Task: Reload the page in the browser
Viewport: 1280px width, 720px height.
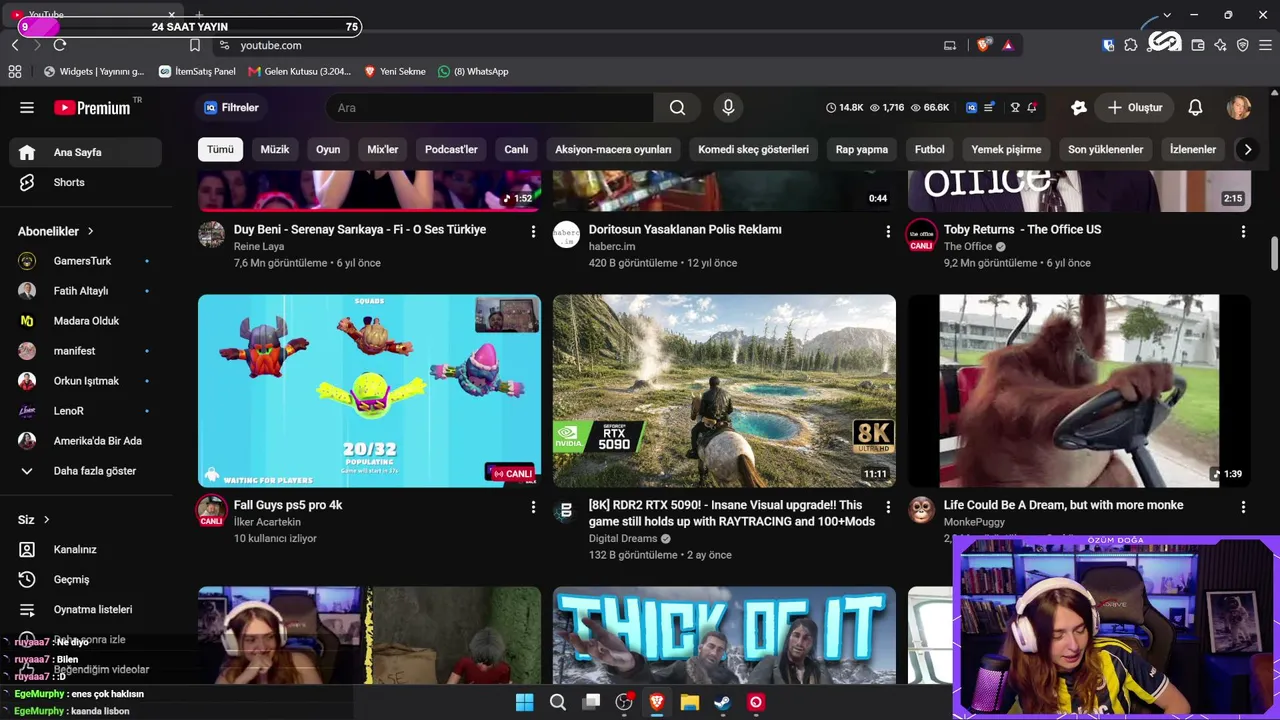Action: (x=60, y=45)
